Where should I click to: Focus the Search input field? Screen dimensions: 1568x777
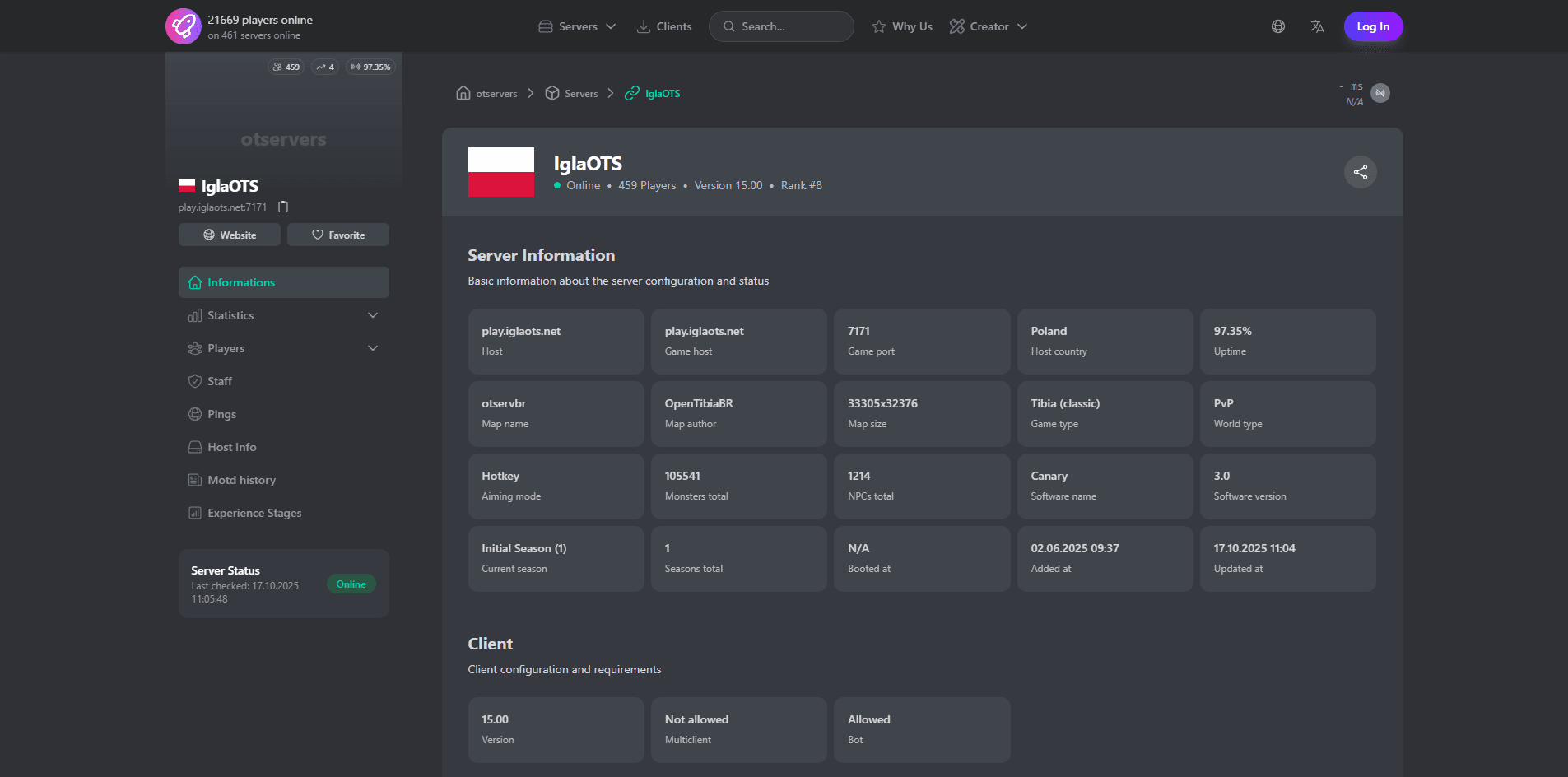click(781, 26)
